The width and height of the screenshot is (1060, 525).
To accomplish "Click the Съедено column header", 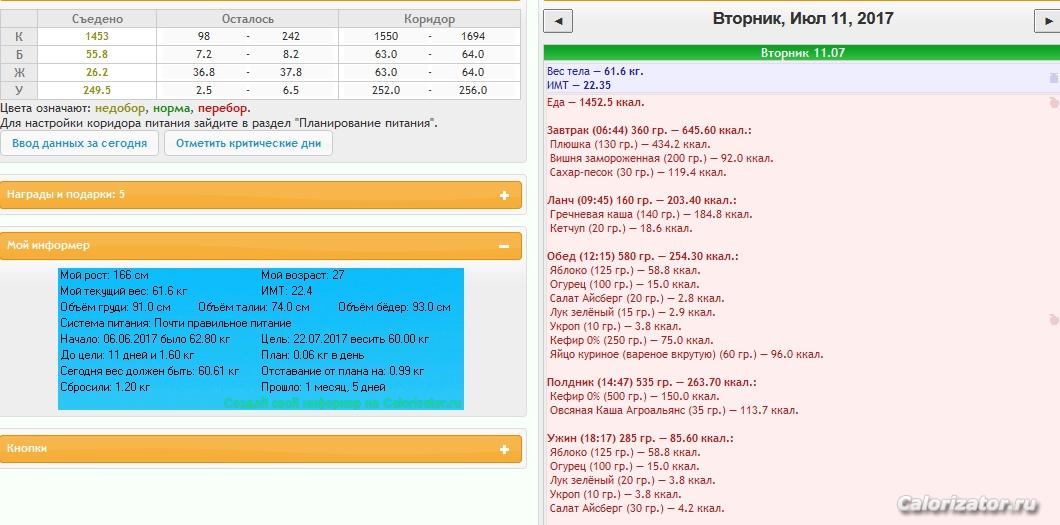I will 98,19.
